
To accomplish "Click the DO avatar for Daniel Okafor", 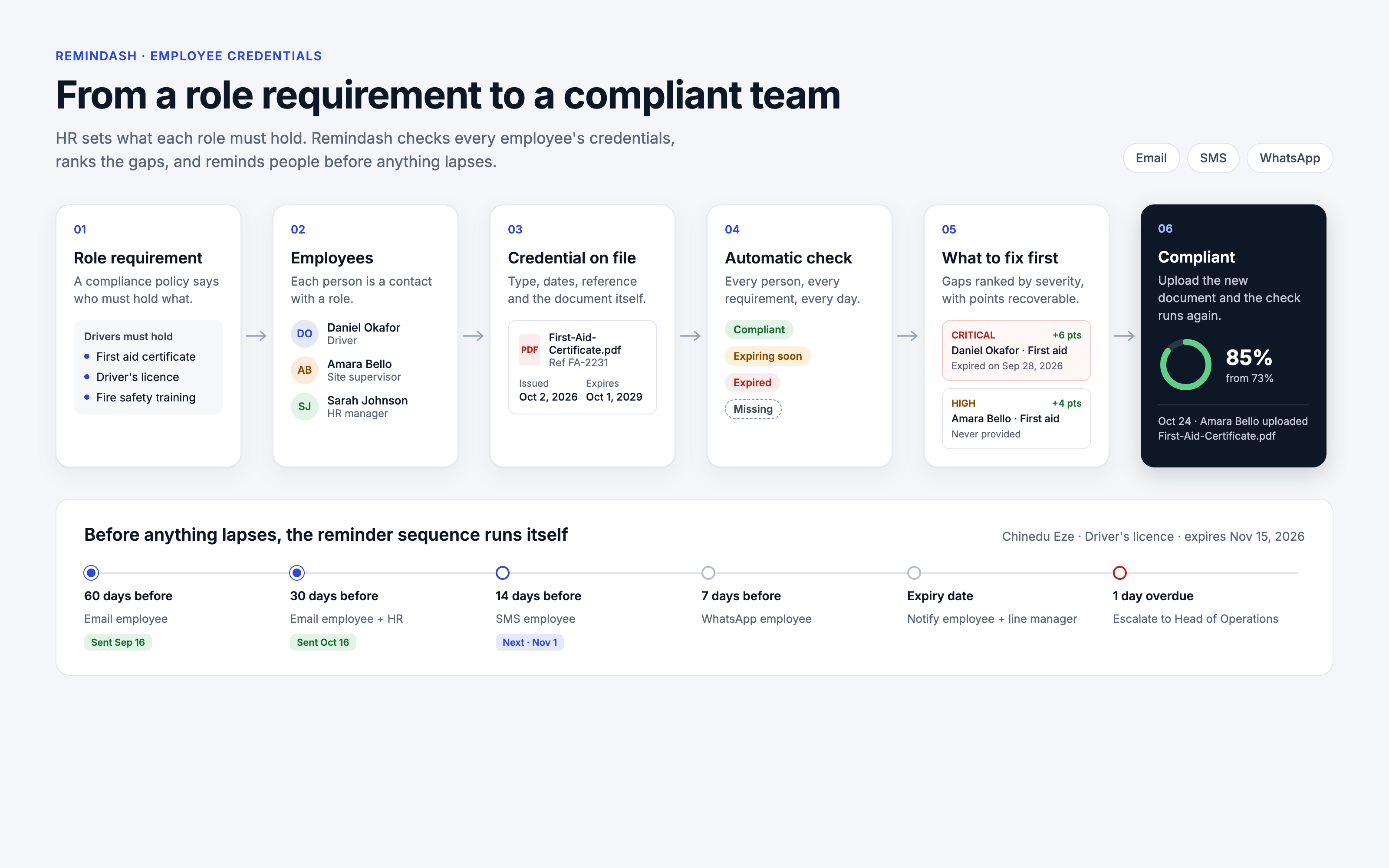I will tap(304, 334).
